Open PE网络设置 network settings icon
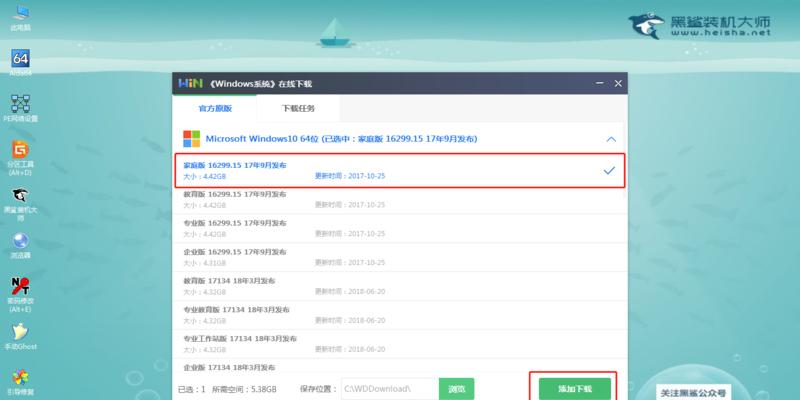The height and width of the screenshot is (400, 800). pyautogui.click(x=20, y=108)
